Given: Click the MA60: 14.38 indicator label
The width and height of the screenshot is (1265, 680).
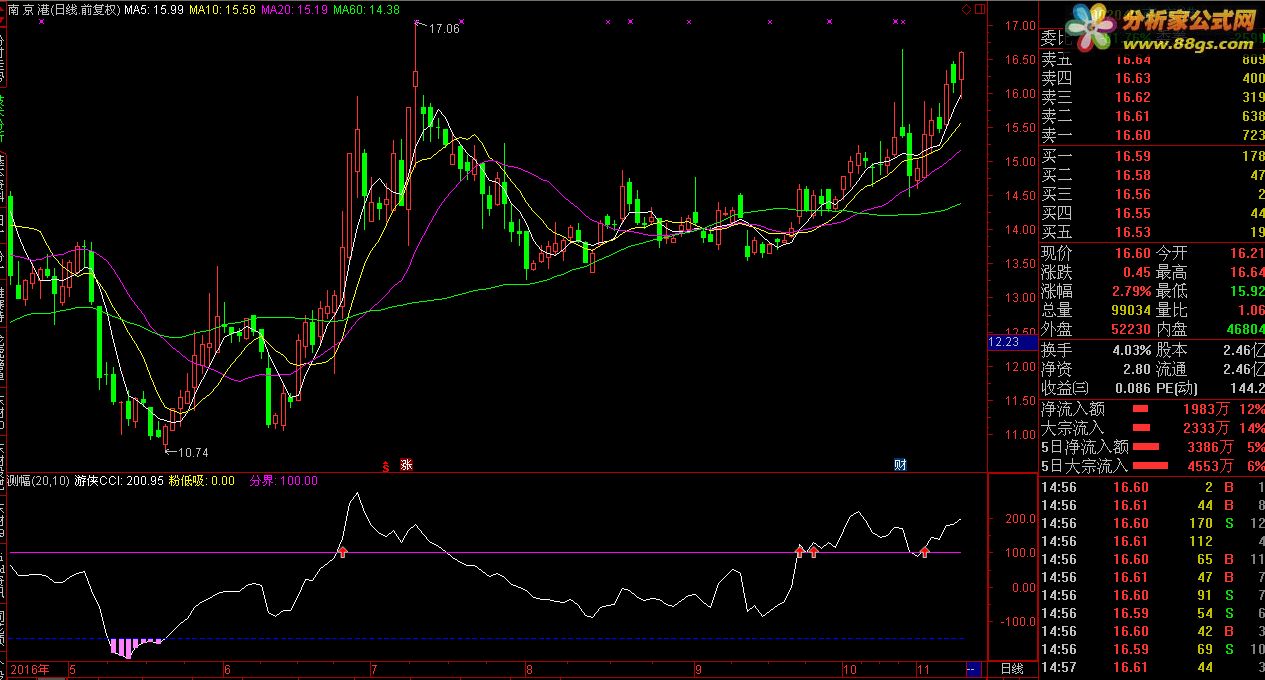Looking at the screenshot, I should click(367, 9).
